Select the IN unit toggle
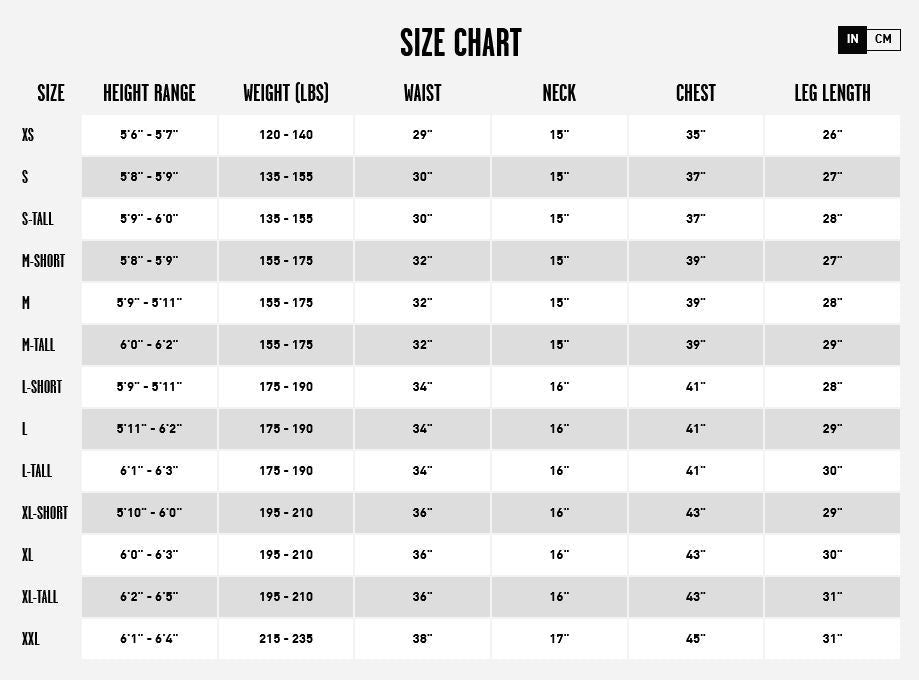This screenshot has width=919, height=680. (852, 40)
